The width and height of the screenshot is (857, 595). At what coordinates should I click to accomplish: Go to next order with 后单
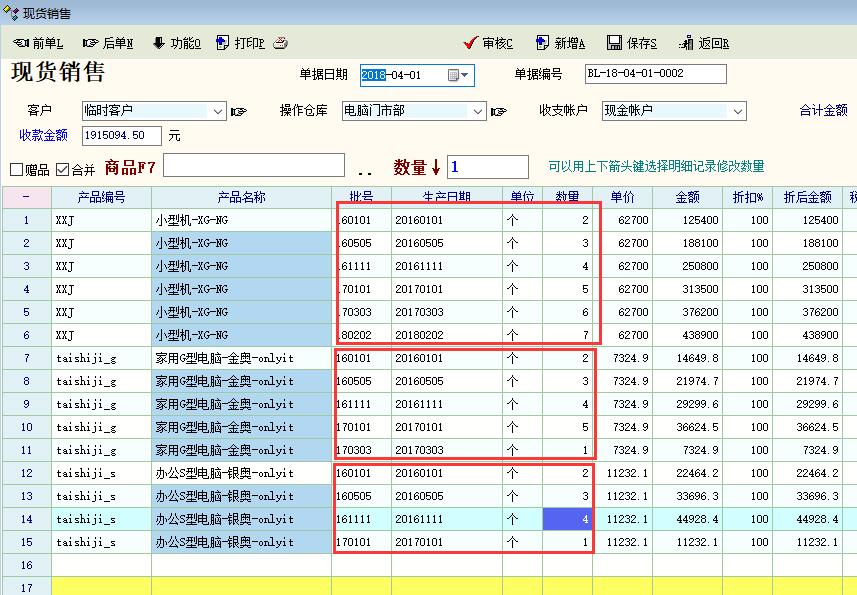tap(108, 43)
